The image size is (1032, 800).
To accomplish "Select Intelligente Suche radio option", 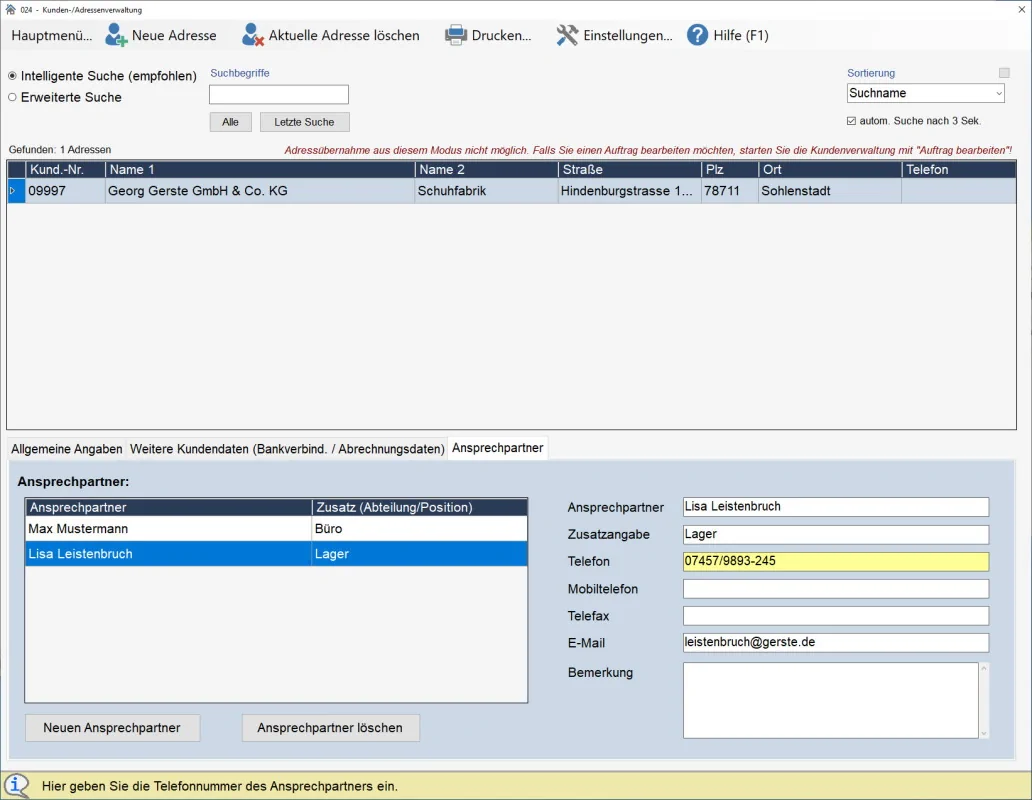I will pyautogui.click(x=13, y=76).
